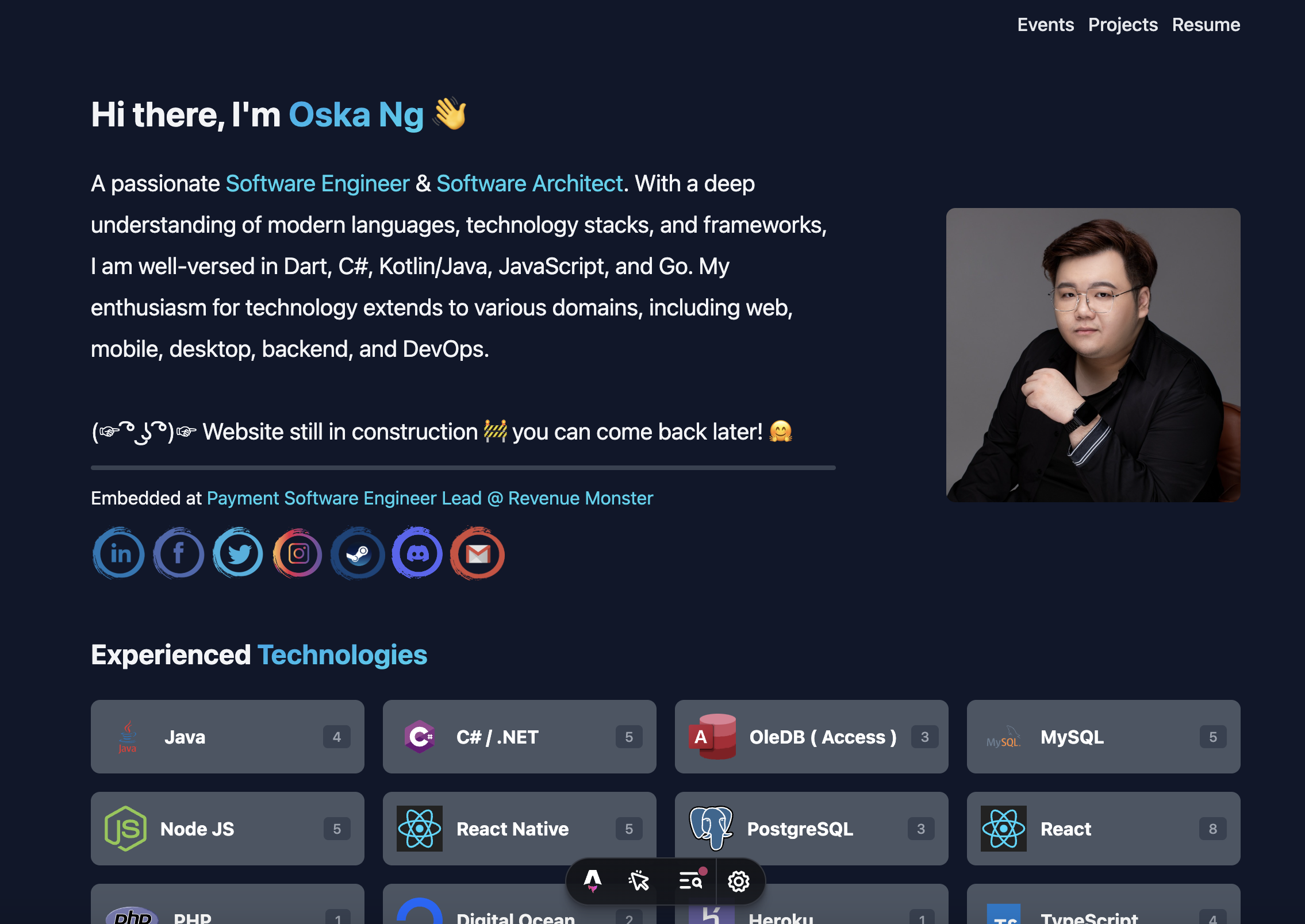Open the Resume nav link
The height and width of the screenshot is (924, 1305).
click(1206, 25)
